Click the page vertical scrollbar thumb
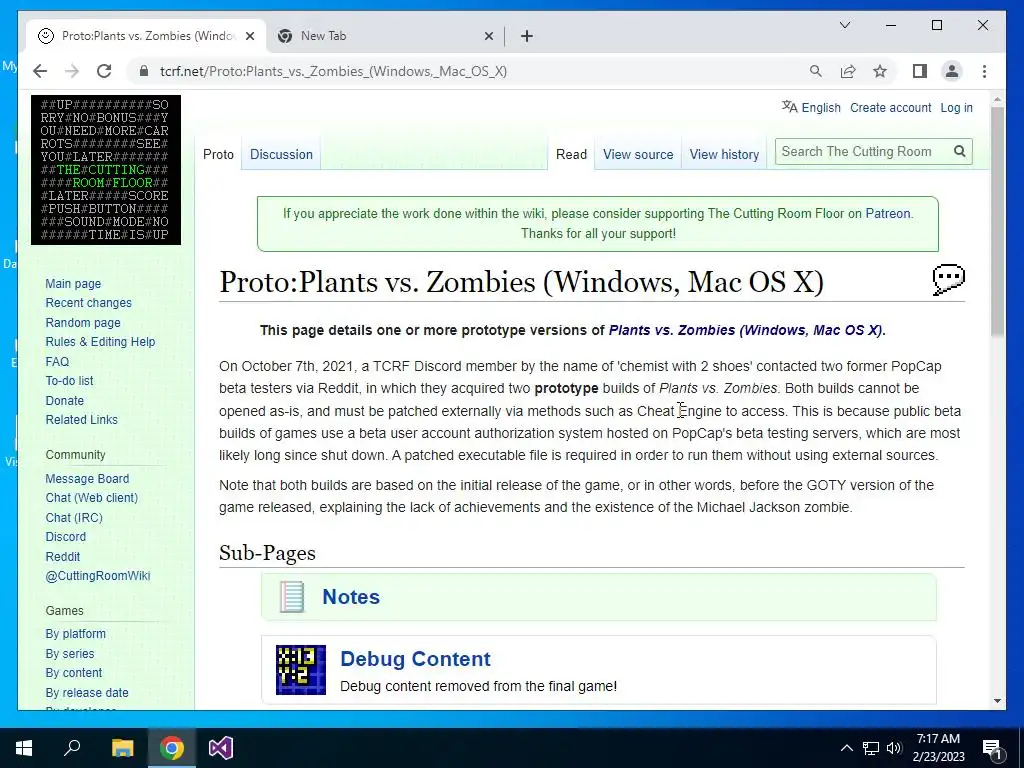The image size is (1024, 768). click(997, 222)
